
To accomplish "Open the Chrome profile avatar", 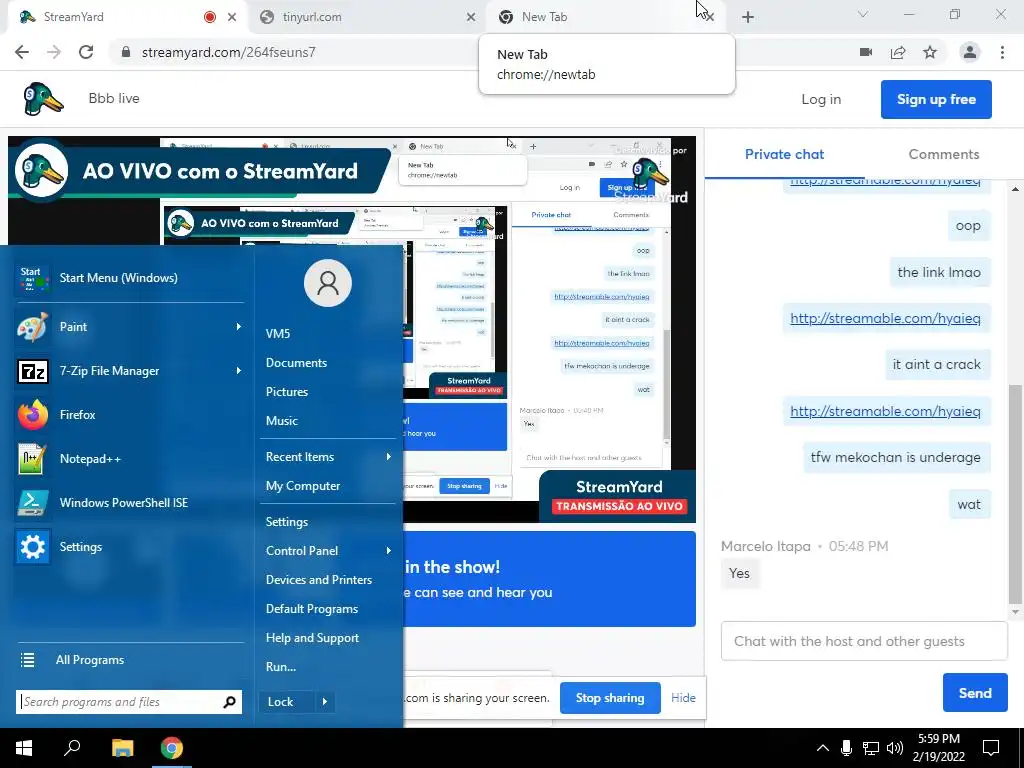I will pyautogui.click(x=970, y=52).
